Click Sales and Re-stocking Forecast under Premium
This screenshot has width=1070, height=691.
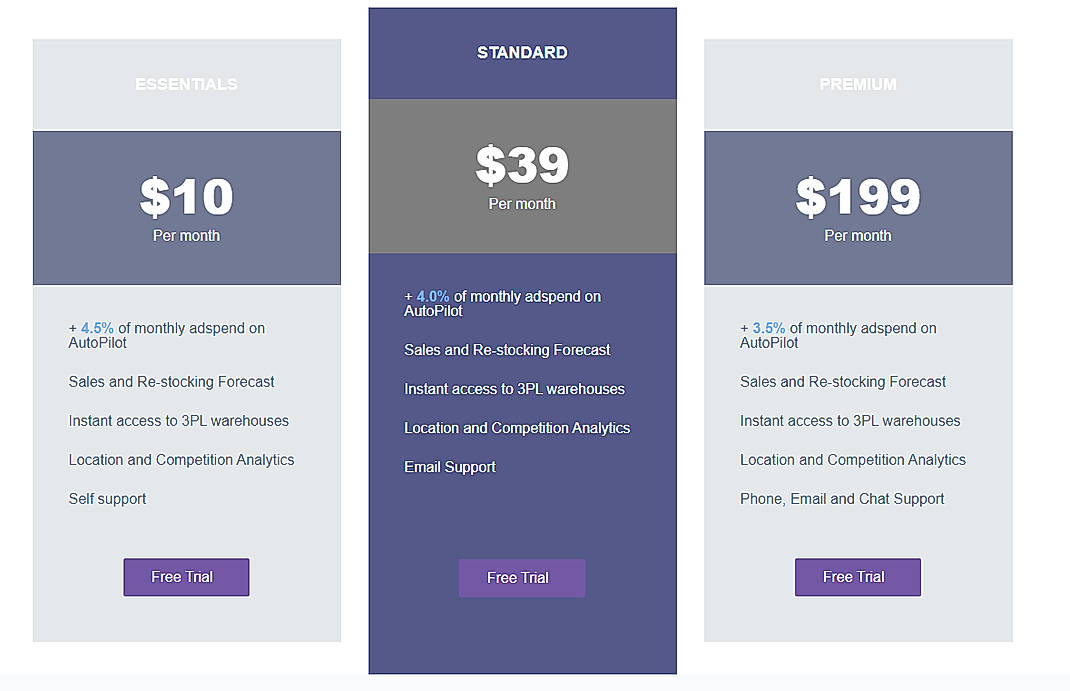coord(843,382)
